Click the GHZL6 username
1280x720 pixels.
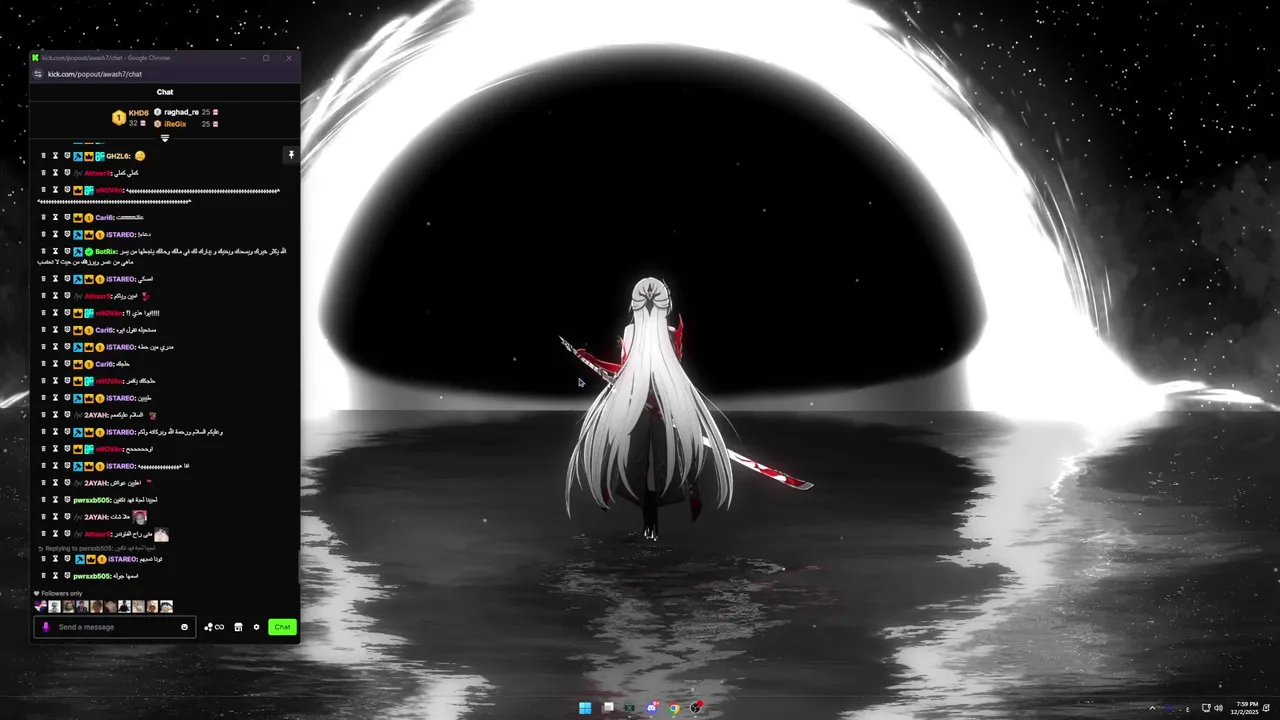click(118, 156)
